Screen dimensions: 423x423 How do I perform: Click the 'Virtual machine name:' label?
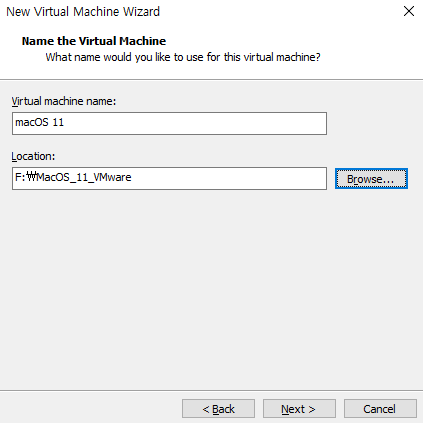click(64, 101)
